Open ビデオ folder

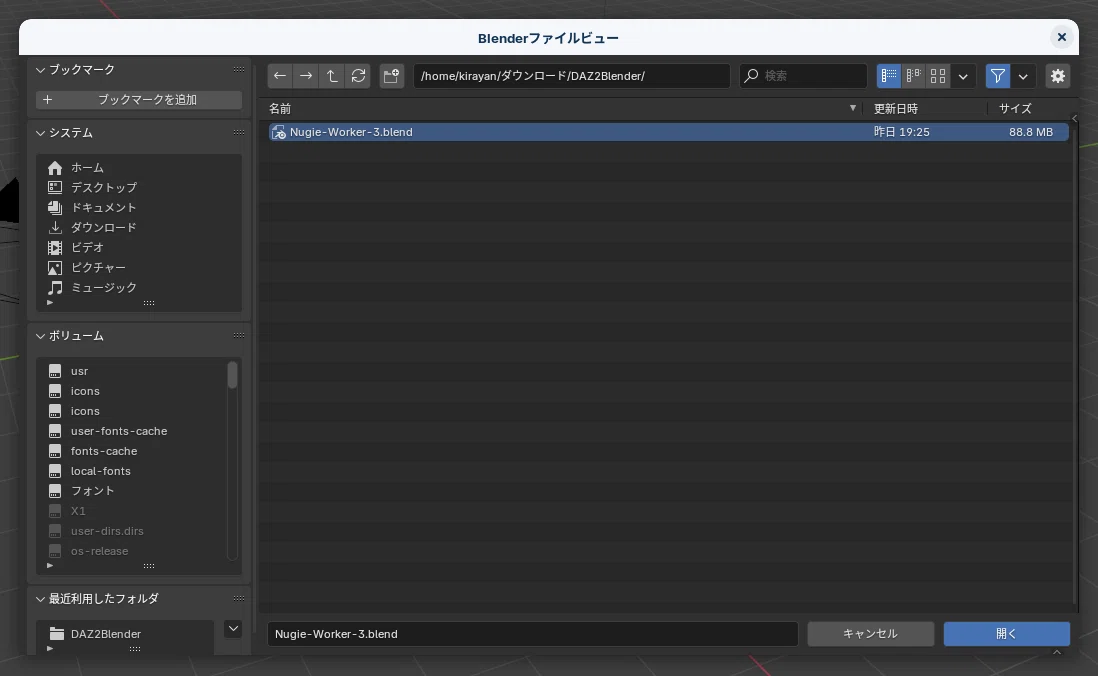139,247
